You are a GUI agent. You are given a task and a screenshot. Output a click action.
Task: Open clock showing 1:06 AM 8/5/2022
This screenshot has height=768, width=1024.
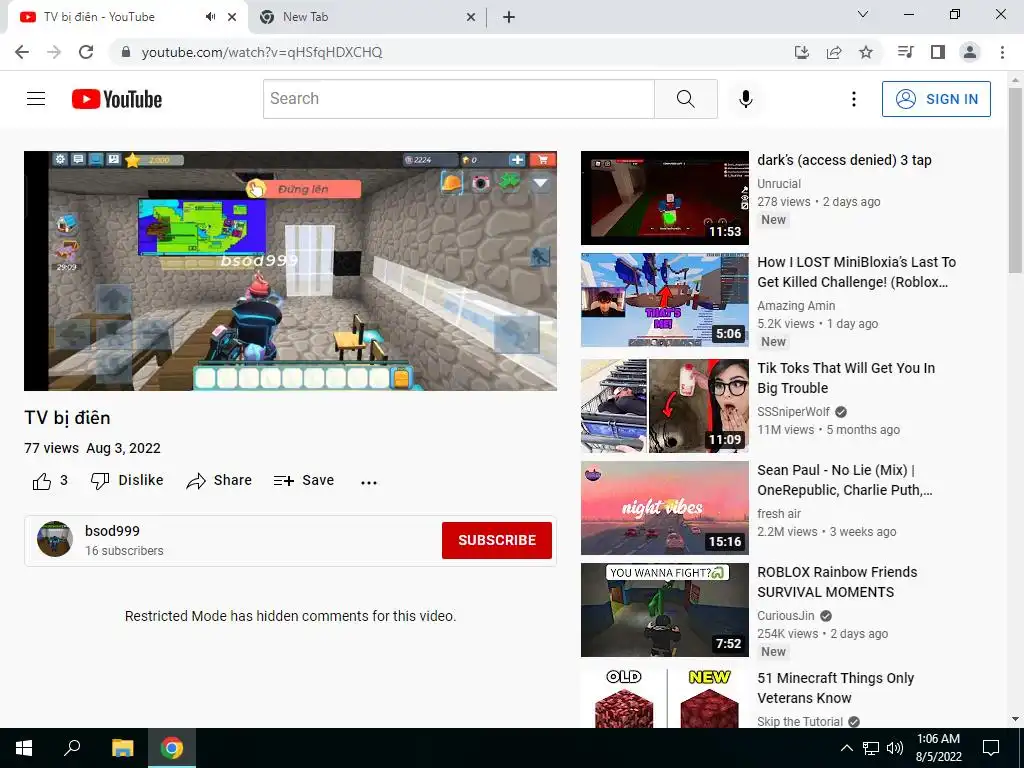[x=938, y=748]
